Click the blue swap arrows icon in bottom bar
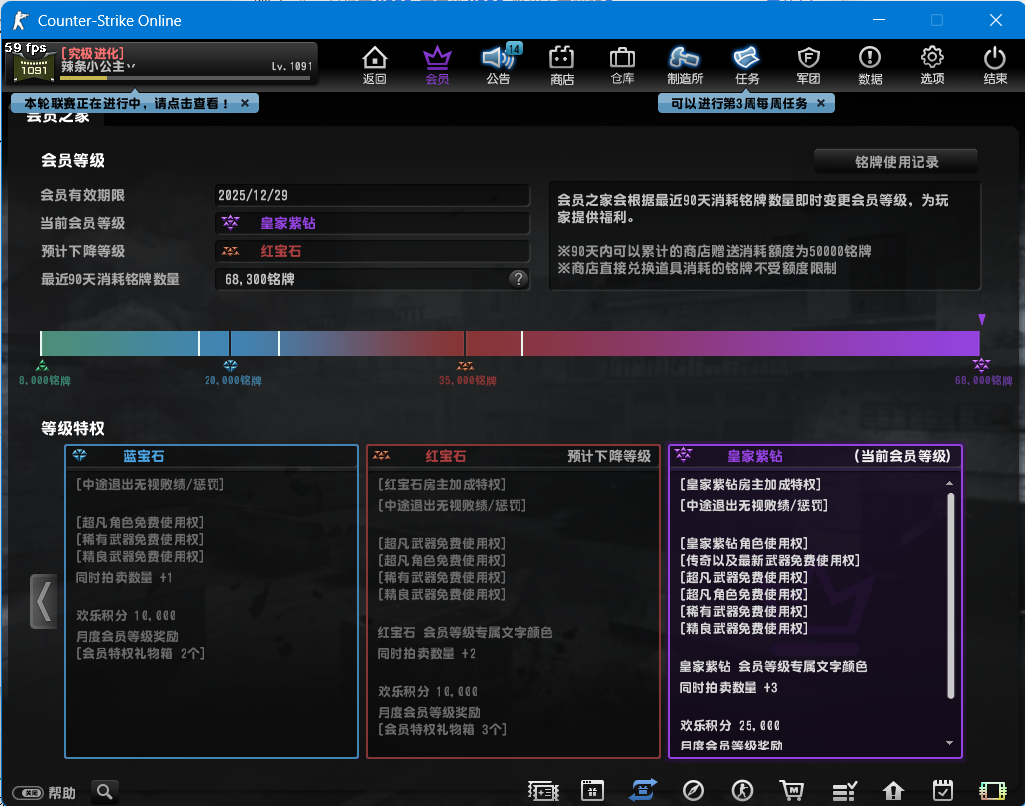This screenshot has width=1025, height=806. coord(642,791)
